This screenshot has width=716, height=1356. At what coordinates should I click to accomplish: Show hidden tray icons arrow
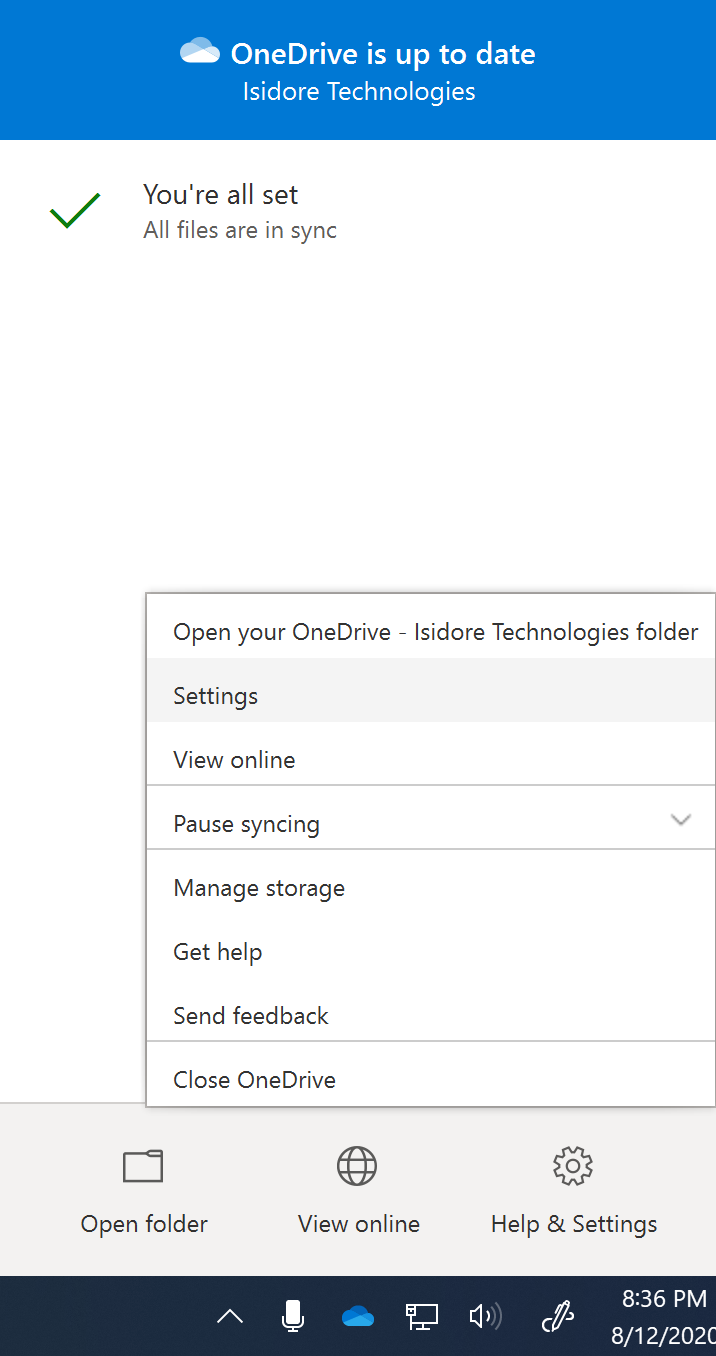pos(230,1317)
